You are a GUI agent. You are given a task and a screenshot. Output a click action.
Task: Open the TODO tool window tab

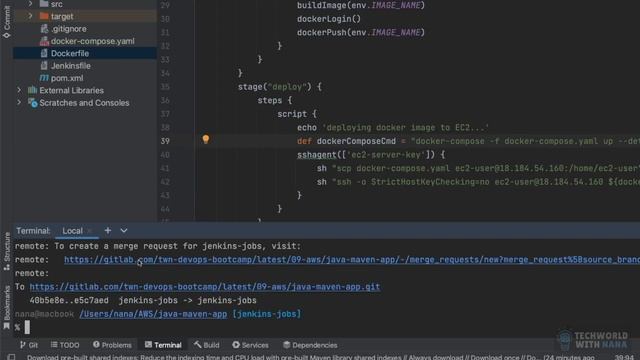point(65,345)
